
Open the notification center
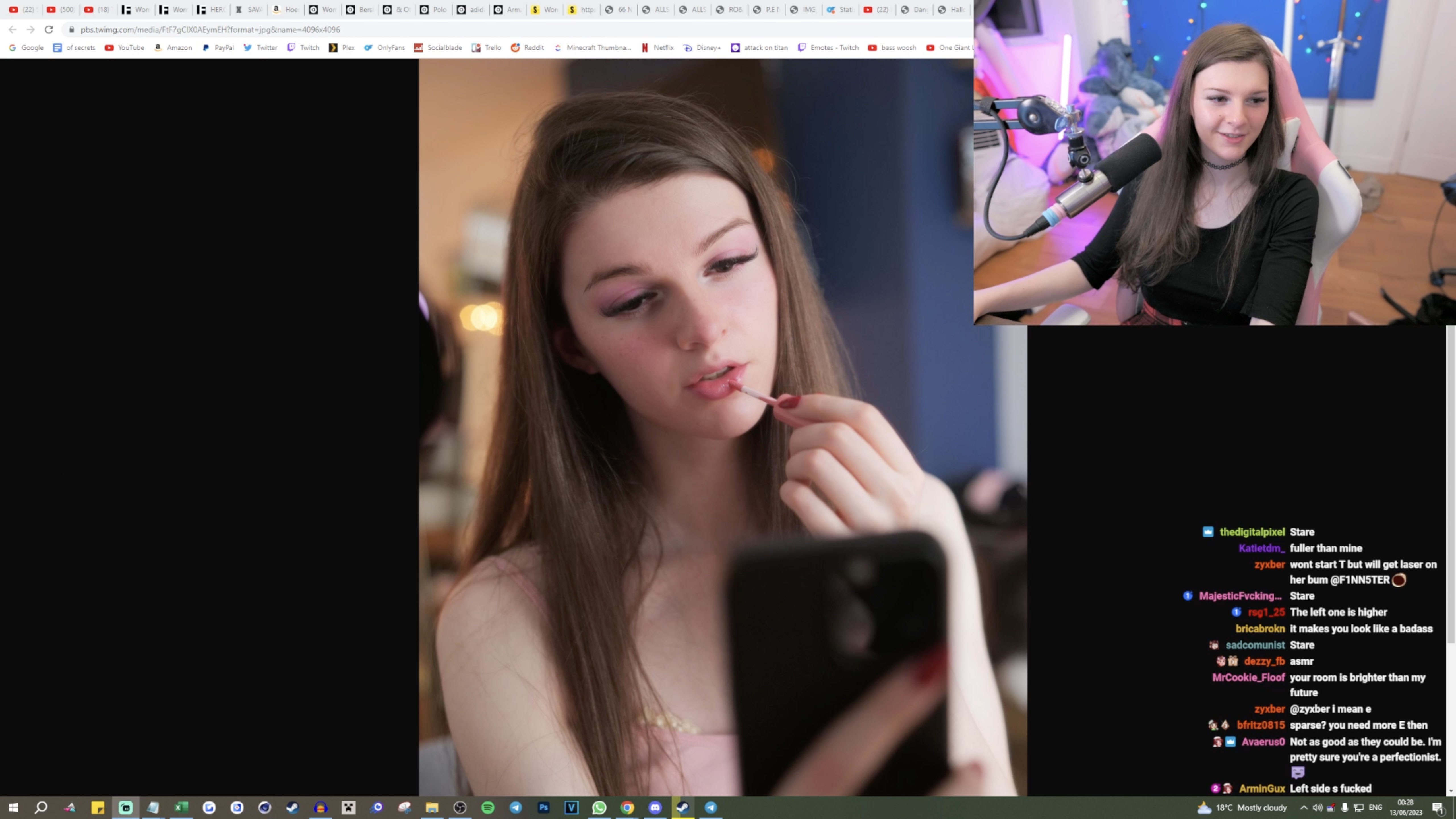coord(1438,808)
